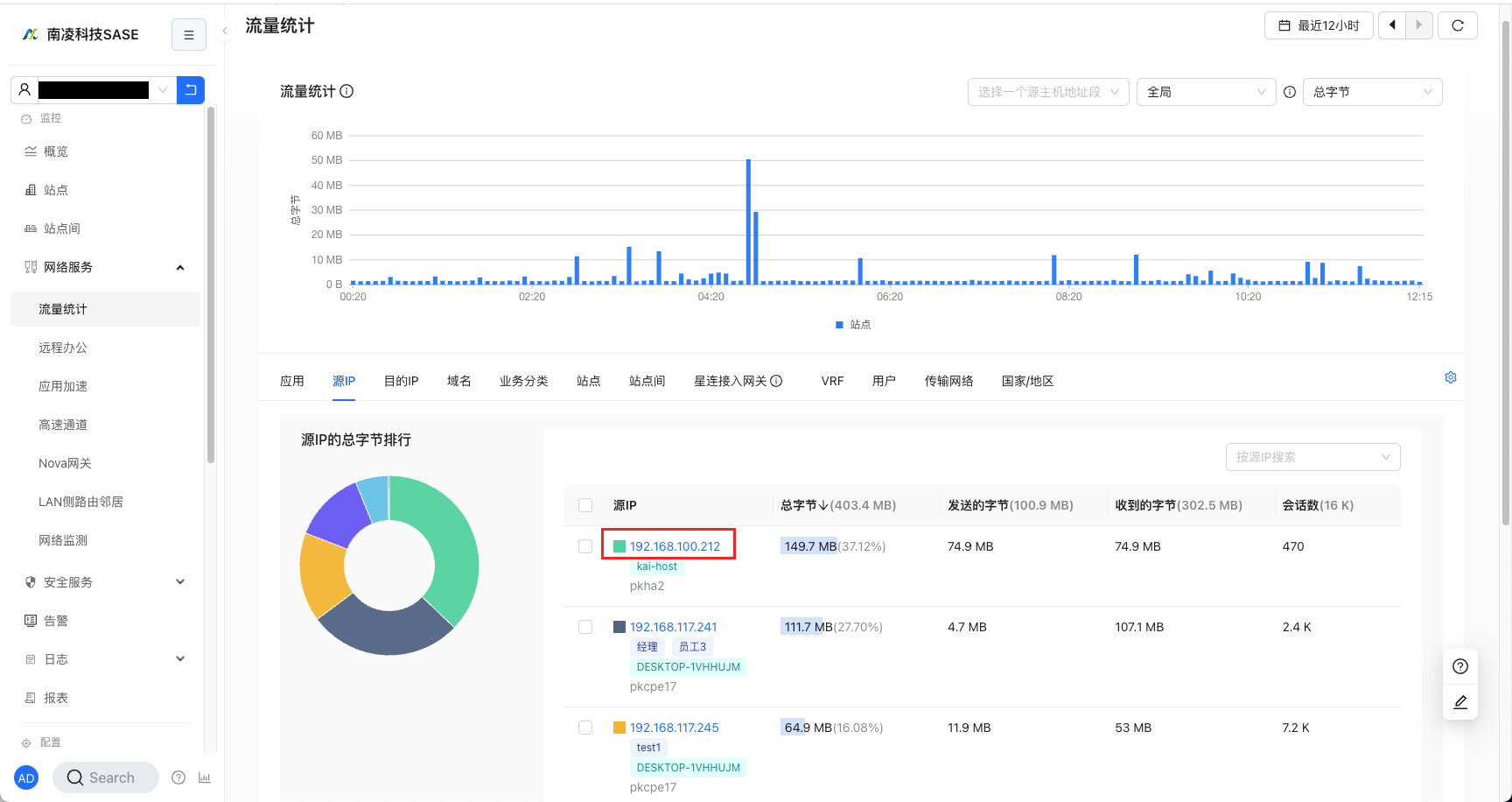Viewport: 1512px width, 802px height.
Task: Check the row for 192.168.117.245
Action: tap(585, 728)
